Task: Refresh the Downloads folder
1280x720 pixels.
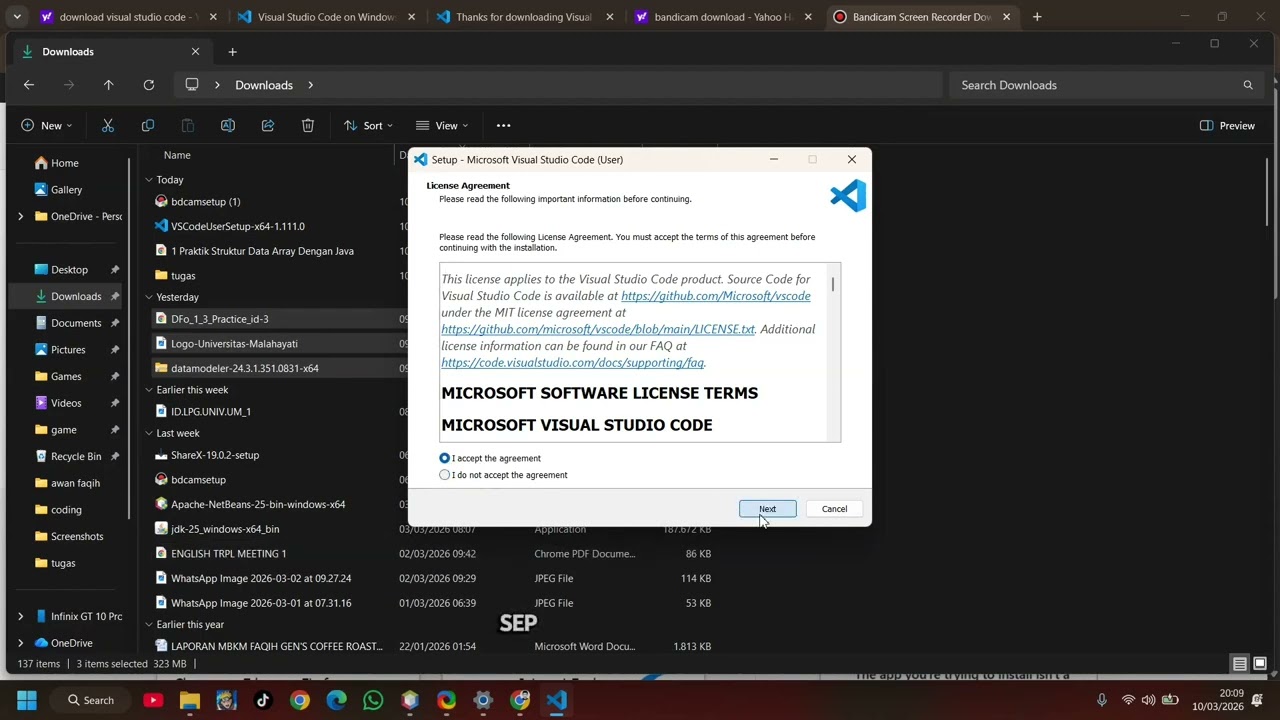Action: 149,85
